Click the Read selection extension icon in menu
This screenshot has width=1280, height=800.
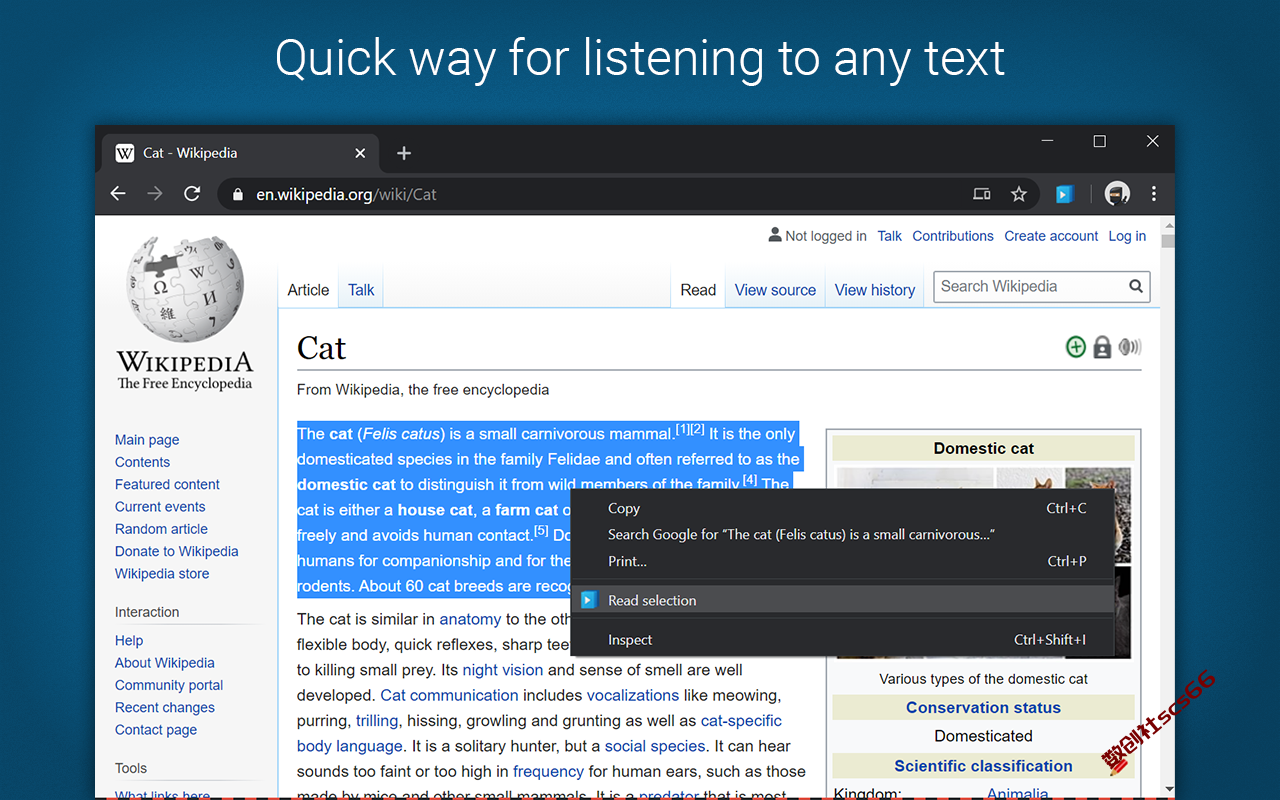click(x=589, y=600)
